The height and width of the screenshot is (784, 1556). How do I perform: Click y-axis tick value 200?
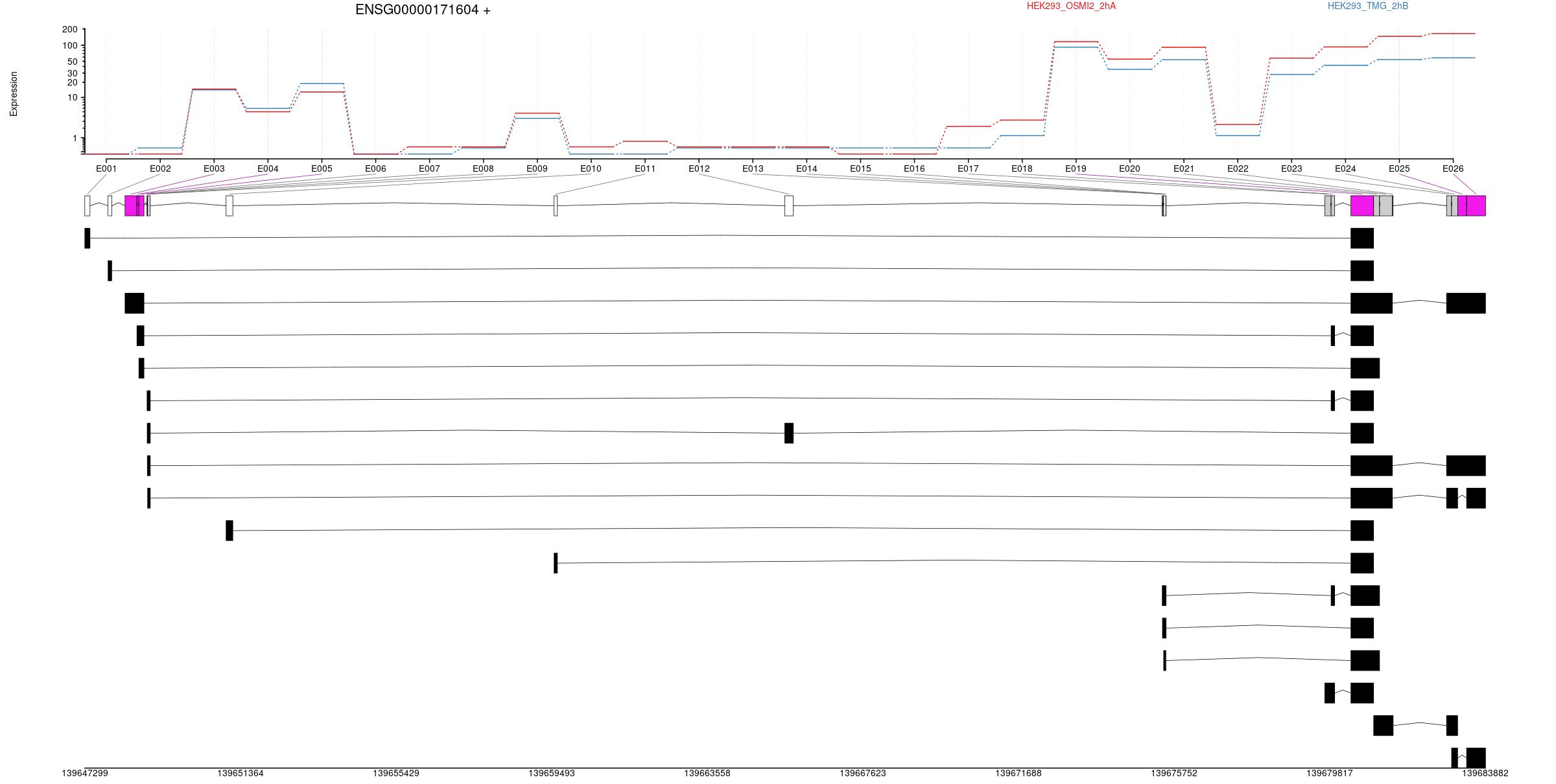tap(70, 30)
